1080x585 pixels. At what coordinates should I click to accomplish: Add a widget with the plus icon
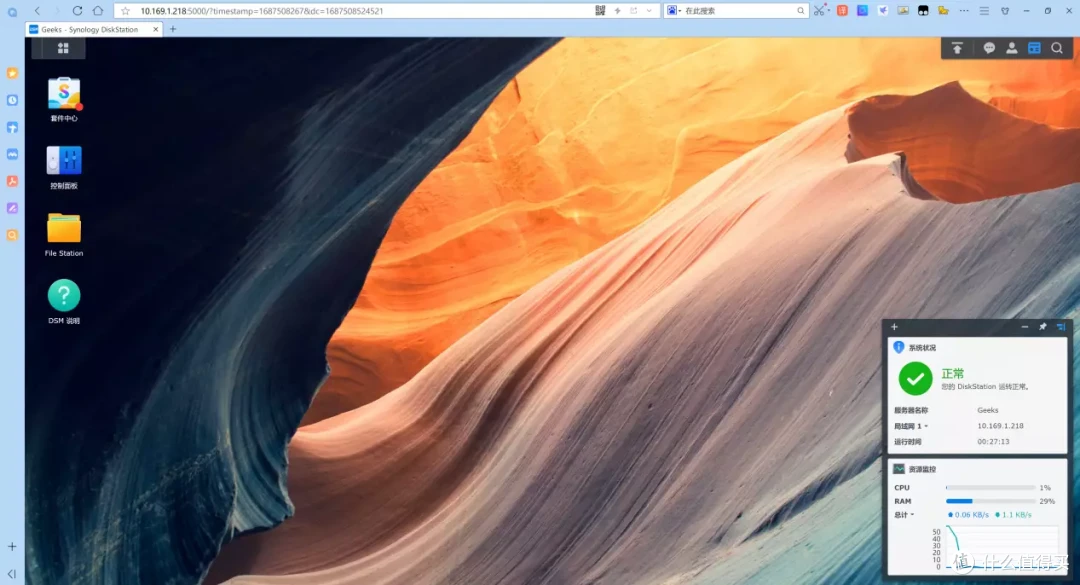click(x=894, y=327)
